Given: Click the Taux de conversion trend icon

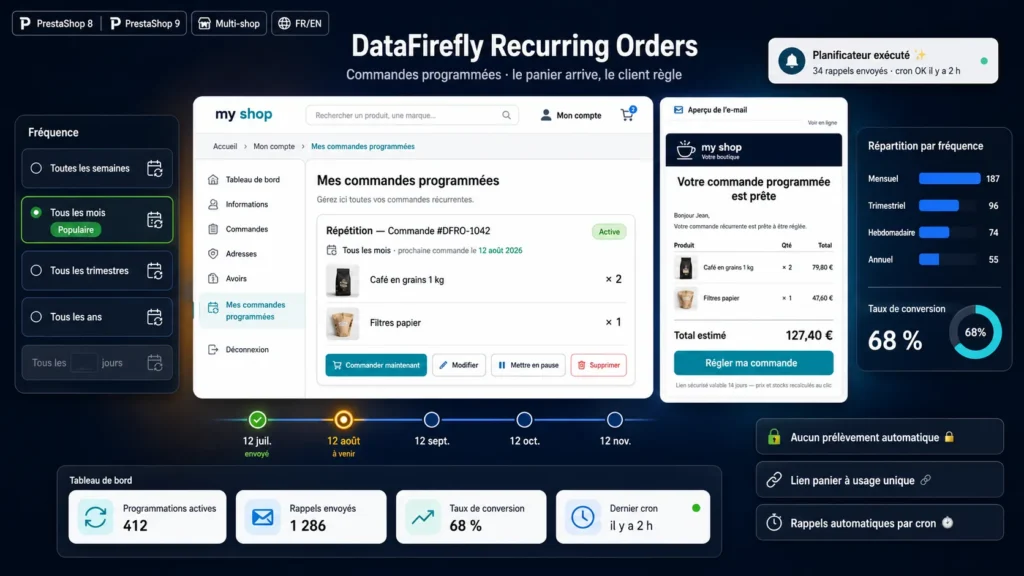Looking at the screenshot, I should coord(423,517).
